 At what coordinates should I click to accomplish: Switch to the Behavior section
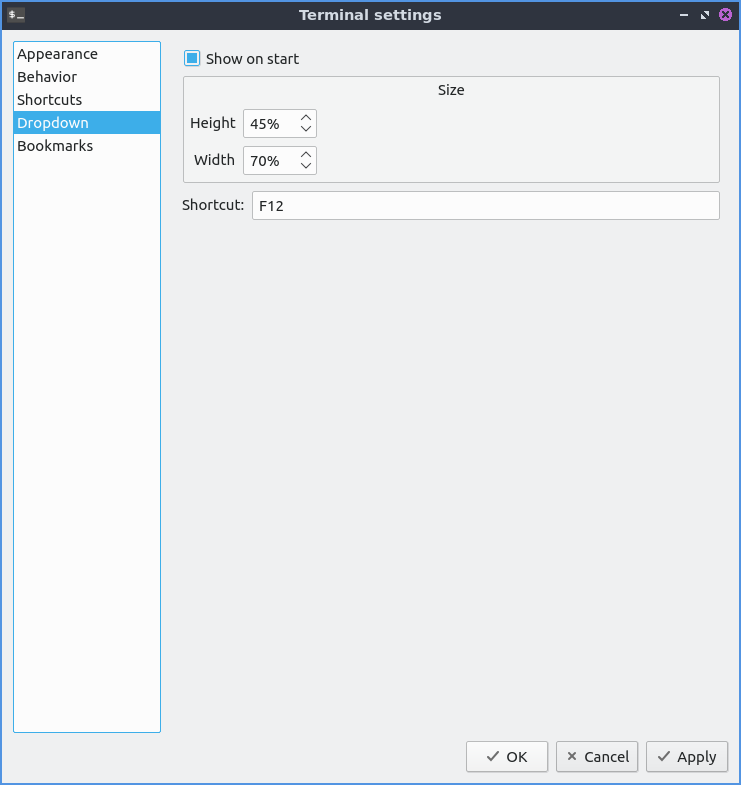(x=47, y=77)
